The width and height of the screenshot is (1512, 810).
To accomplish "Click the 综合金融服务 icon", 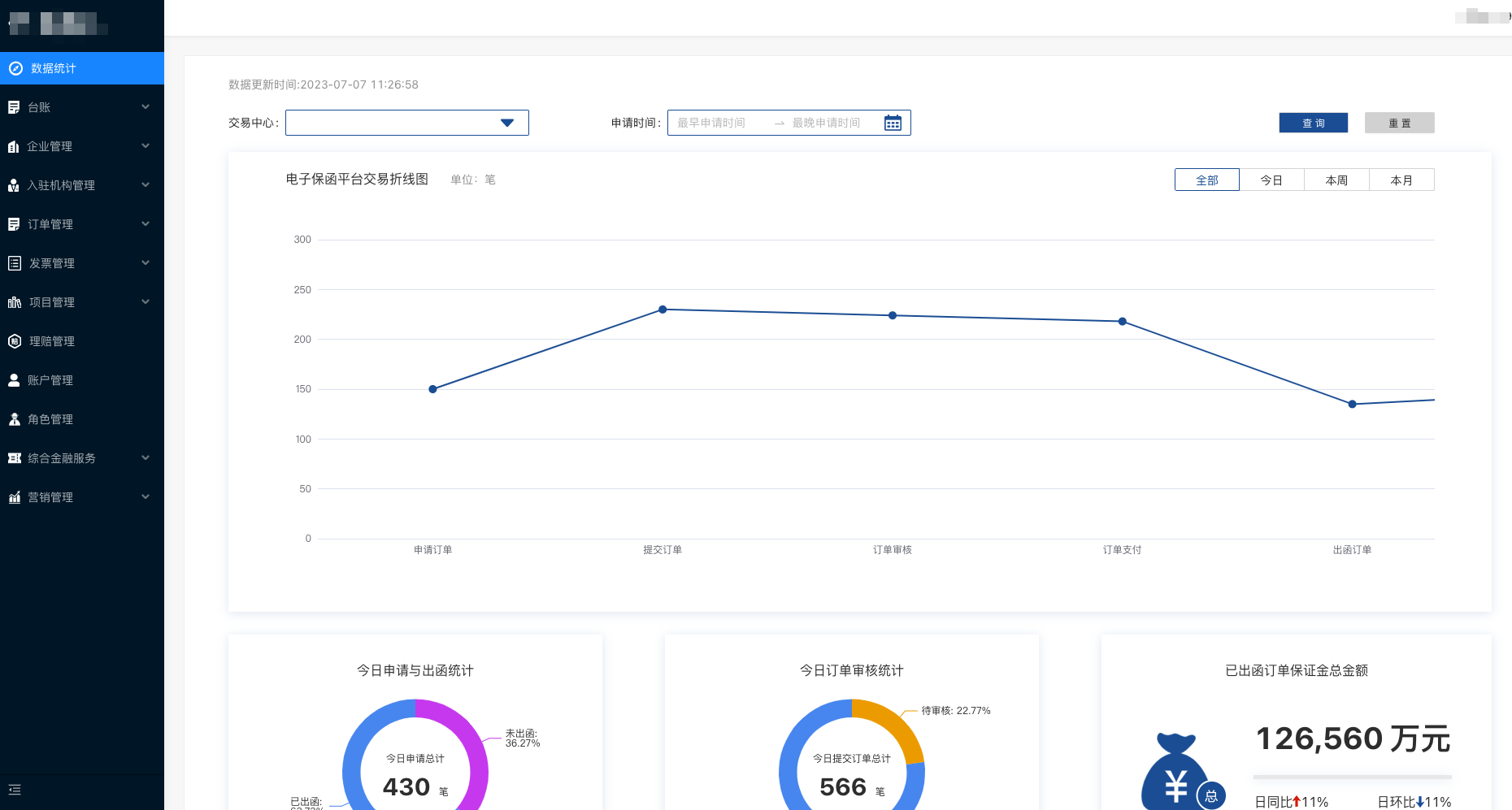I will (14, 458).
